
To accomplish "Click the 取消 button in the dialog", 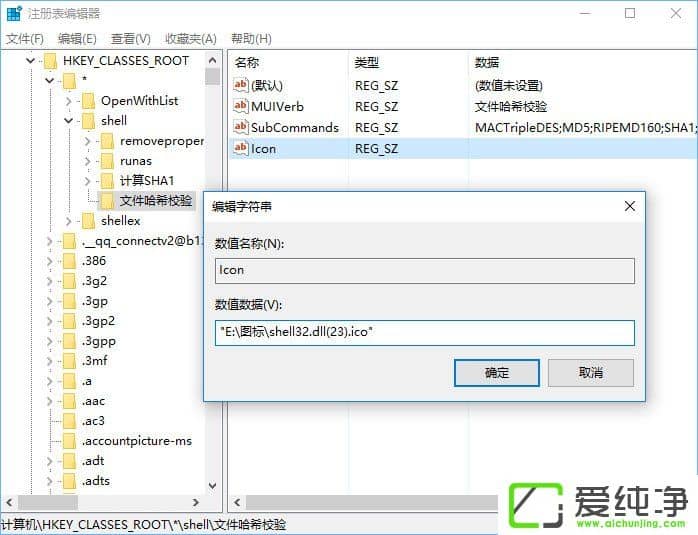I will pos(591,373).
